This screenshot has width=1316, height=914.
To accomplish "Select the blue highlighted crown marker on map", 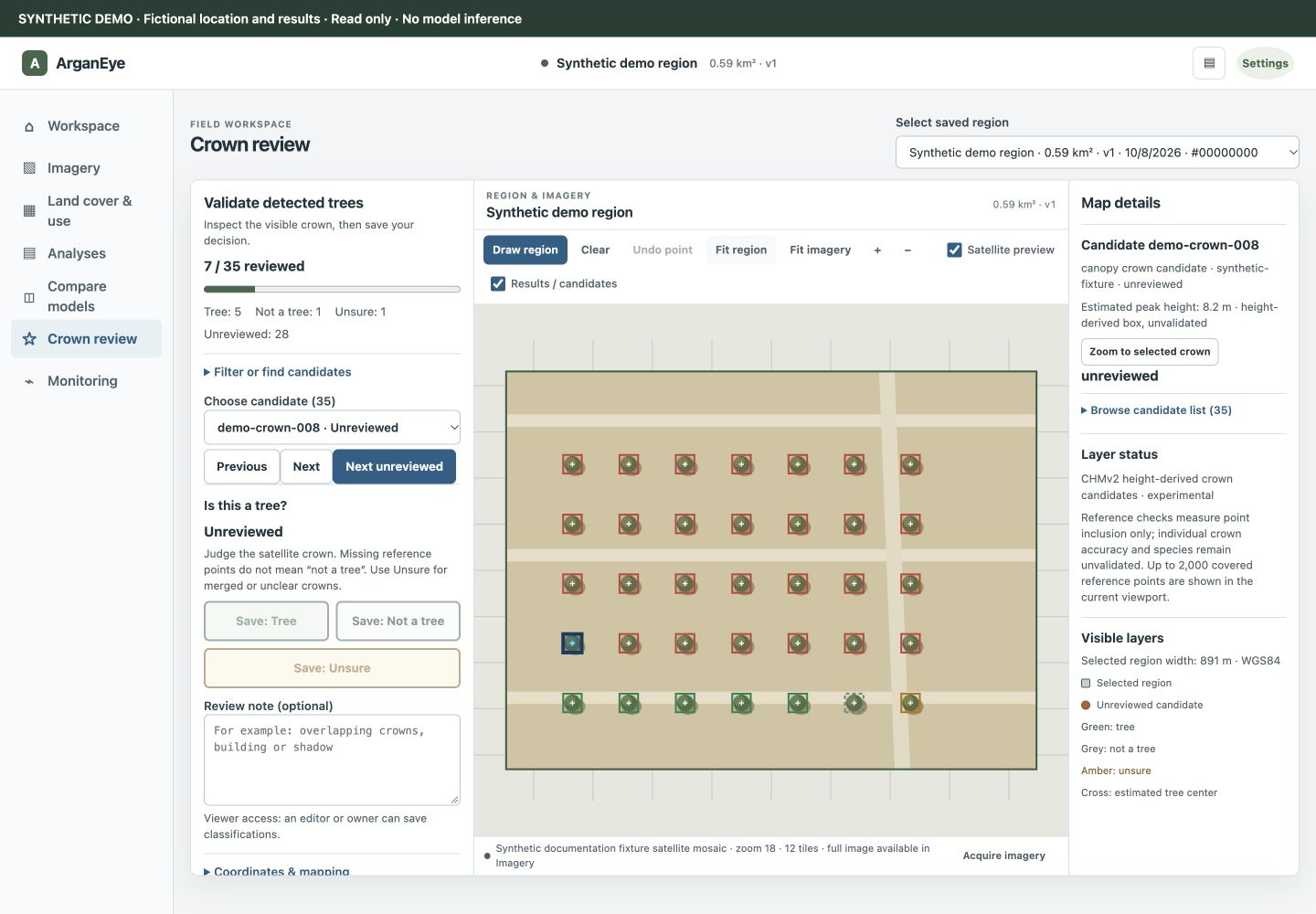I will (572, 643).
